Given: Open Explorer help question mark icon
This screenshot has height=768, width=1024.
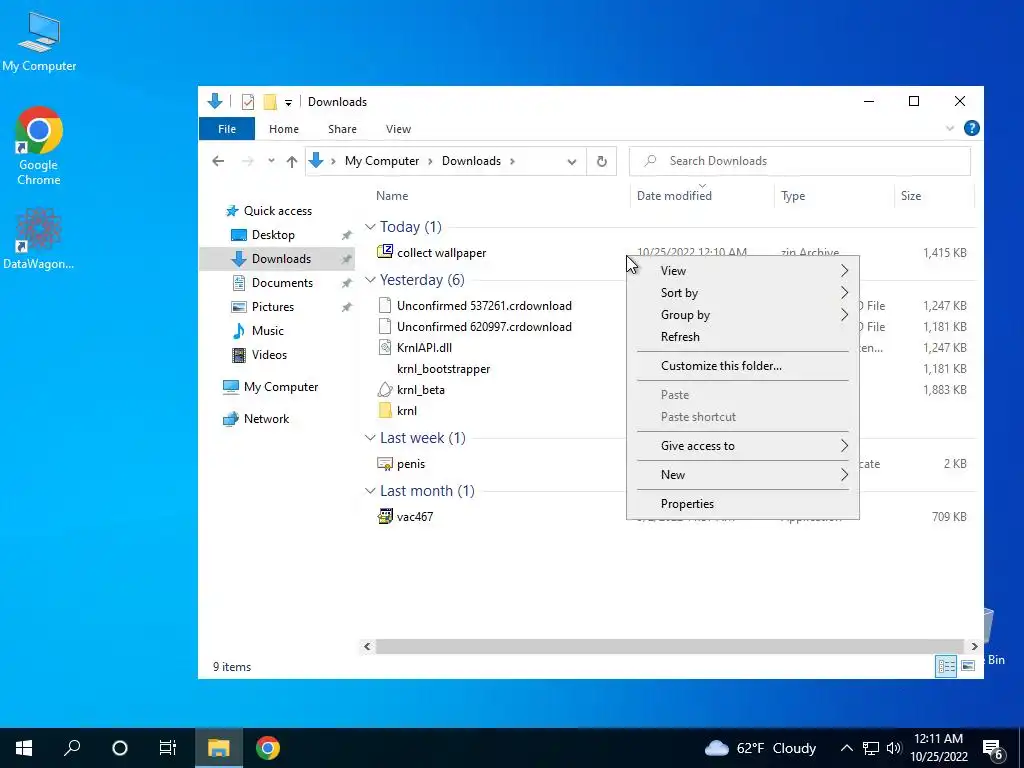Looking at the screenshot, I should click(x=971, y=128).
